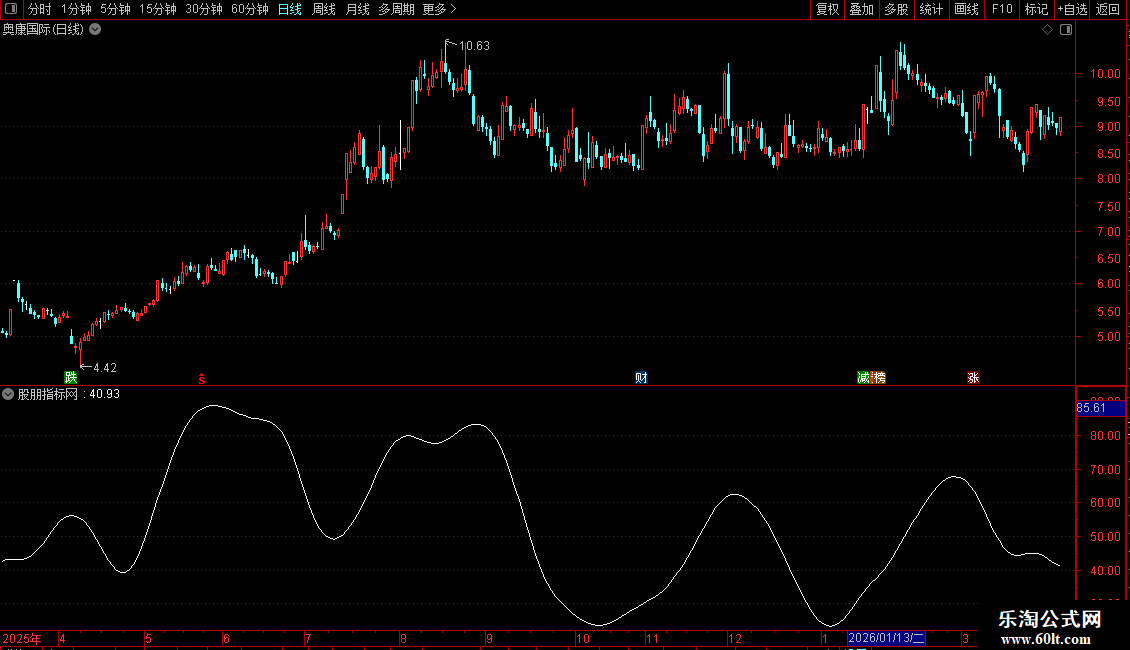Add stock via +自选 button
This screenshot has width=1130, height=650.
1070,9
